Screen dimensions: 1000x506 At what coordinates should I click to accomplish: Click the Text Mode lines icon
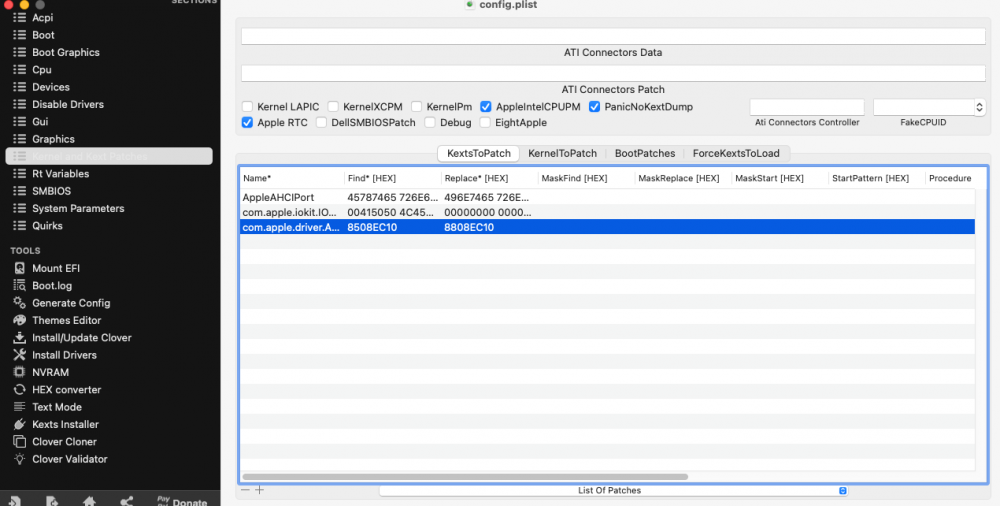point(20,406)
